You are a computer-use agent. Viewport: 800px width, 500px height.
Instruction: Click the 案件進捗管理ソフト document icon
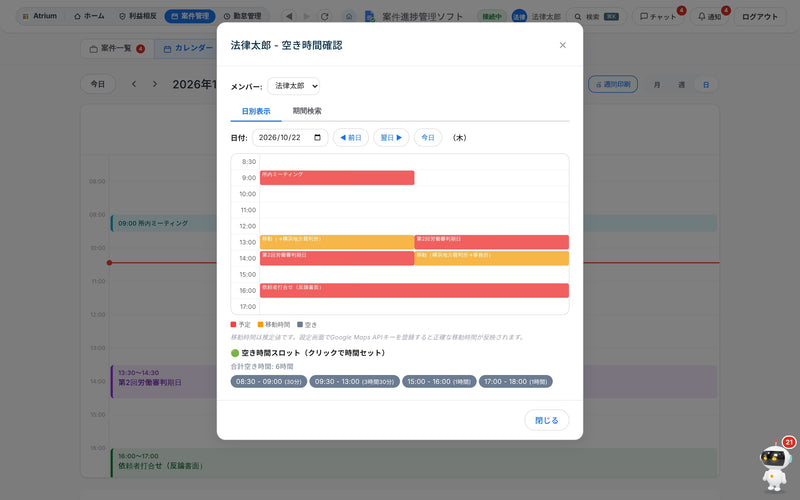pyautogui.click(x=370, y=16)
